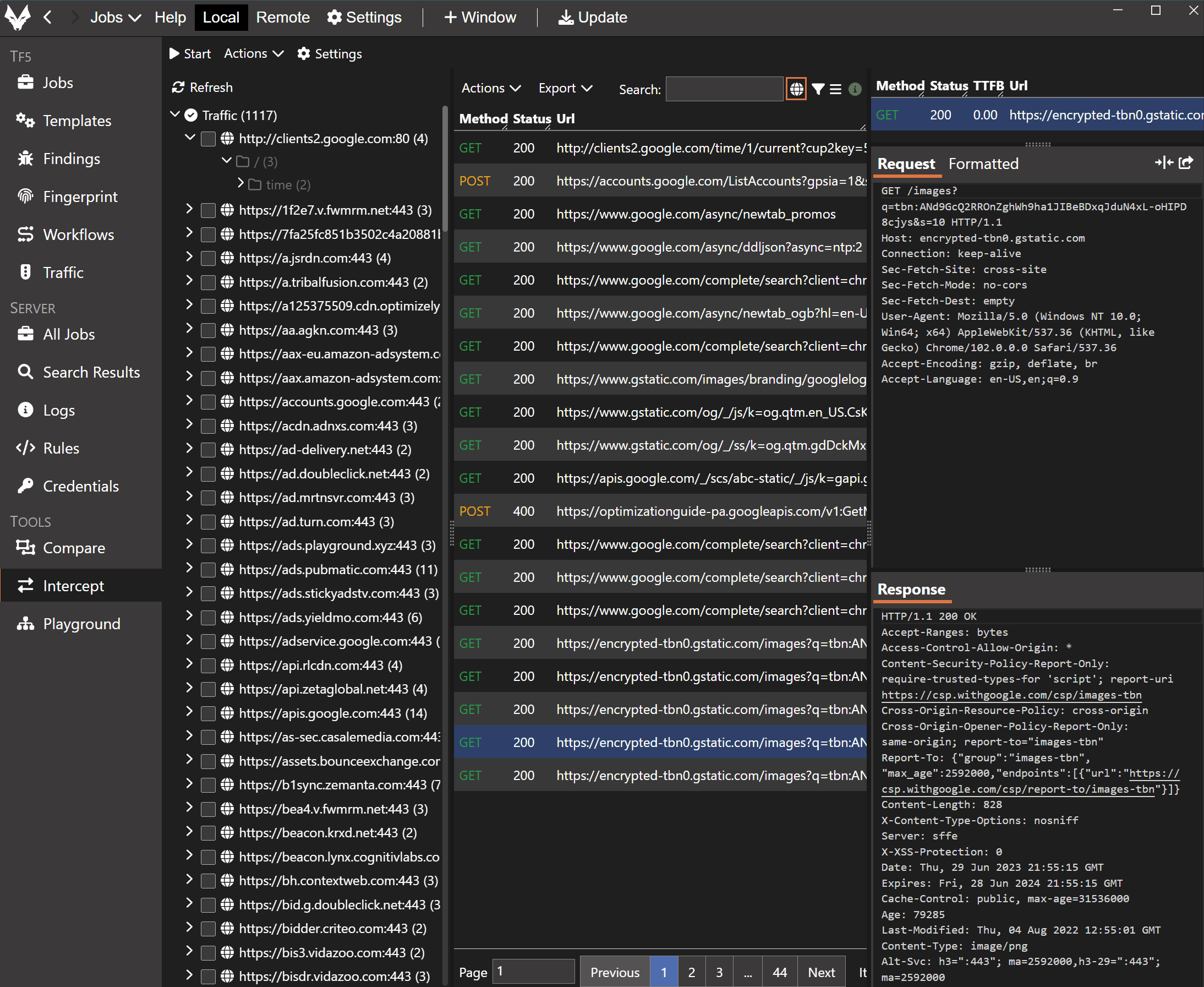
Task: Switch to the Remote tab
Action: 282,17
